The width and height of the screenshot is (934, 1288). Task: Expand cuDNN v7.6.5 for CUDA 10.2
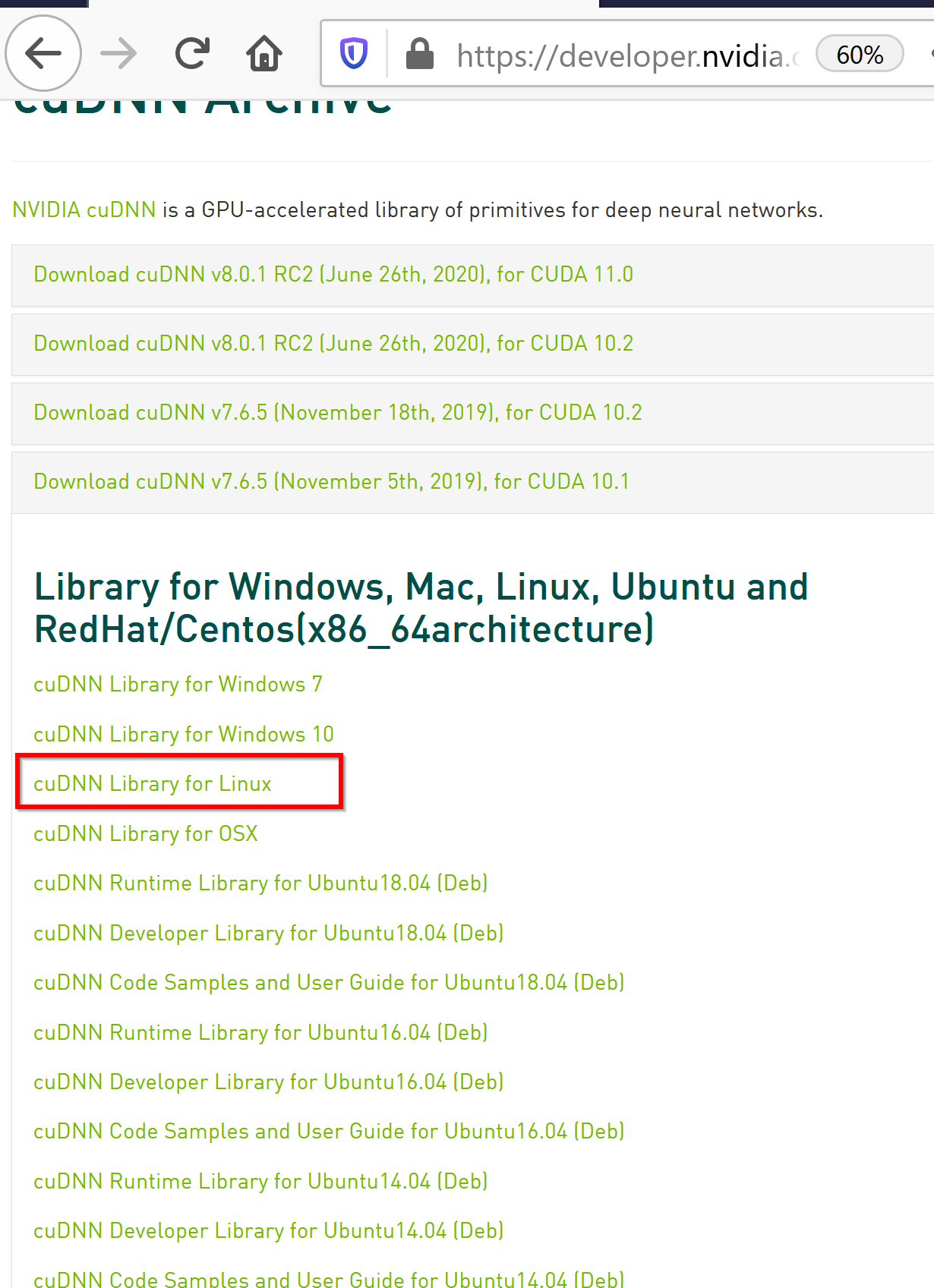338,412
